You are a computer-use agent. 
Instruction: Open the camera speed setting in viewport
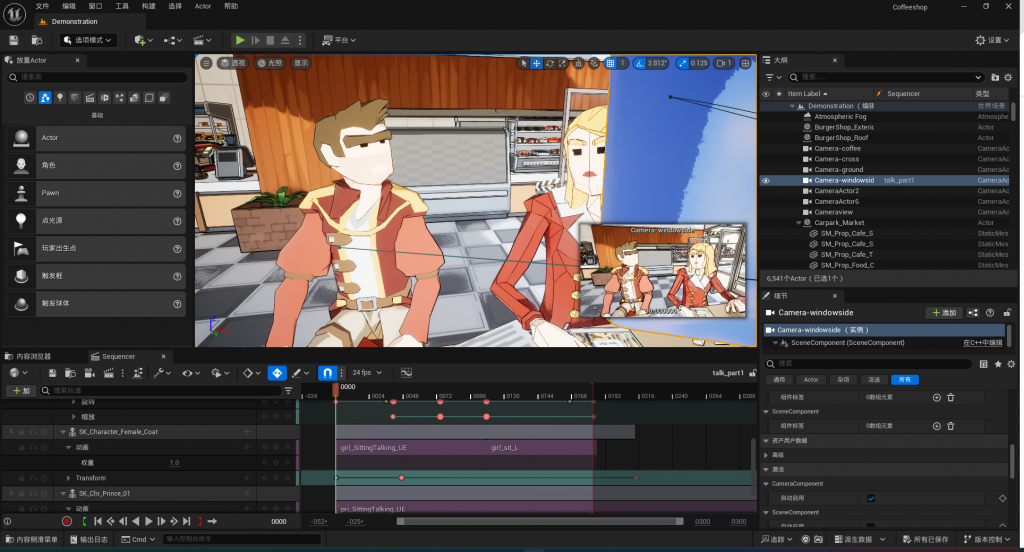(x=724, y=63)
